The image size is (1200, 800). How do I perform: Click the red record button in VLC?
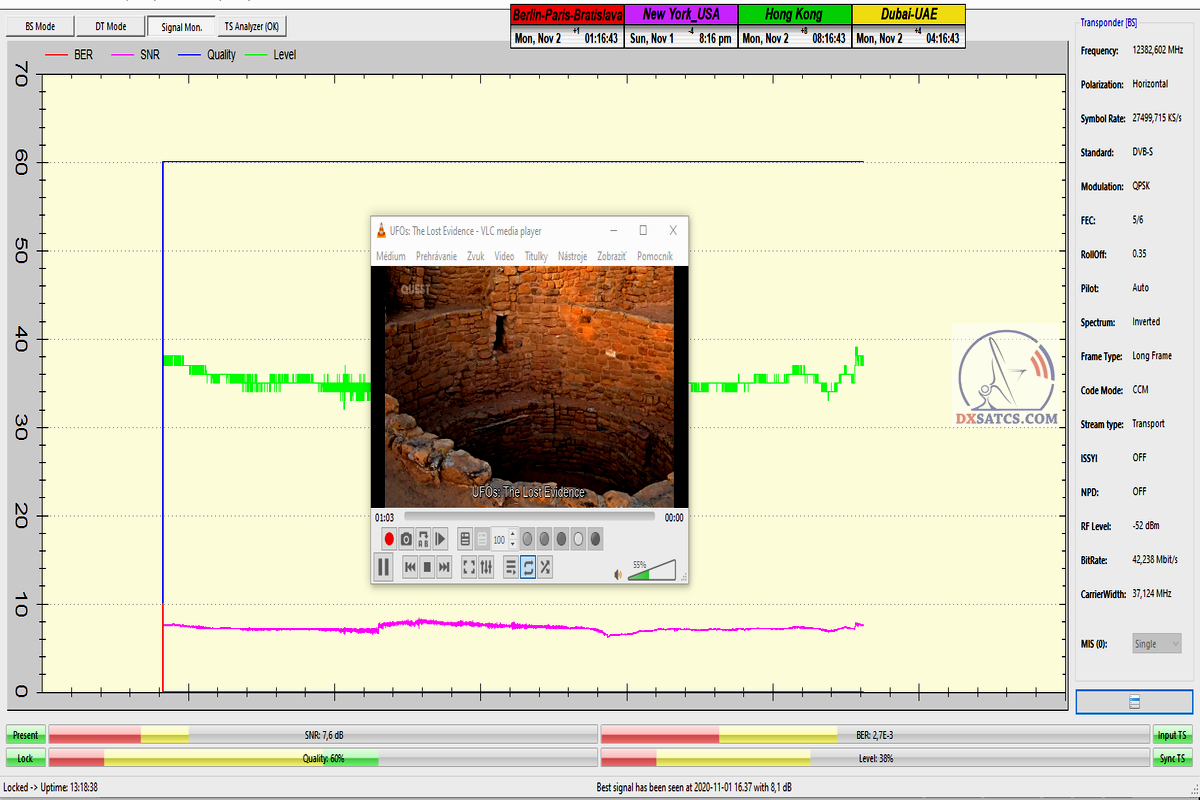389,539
